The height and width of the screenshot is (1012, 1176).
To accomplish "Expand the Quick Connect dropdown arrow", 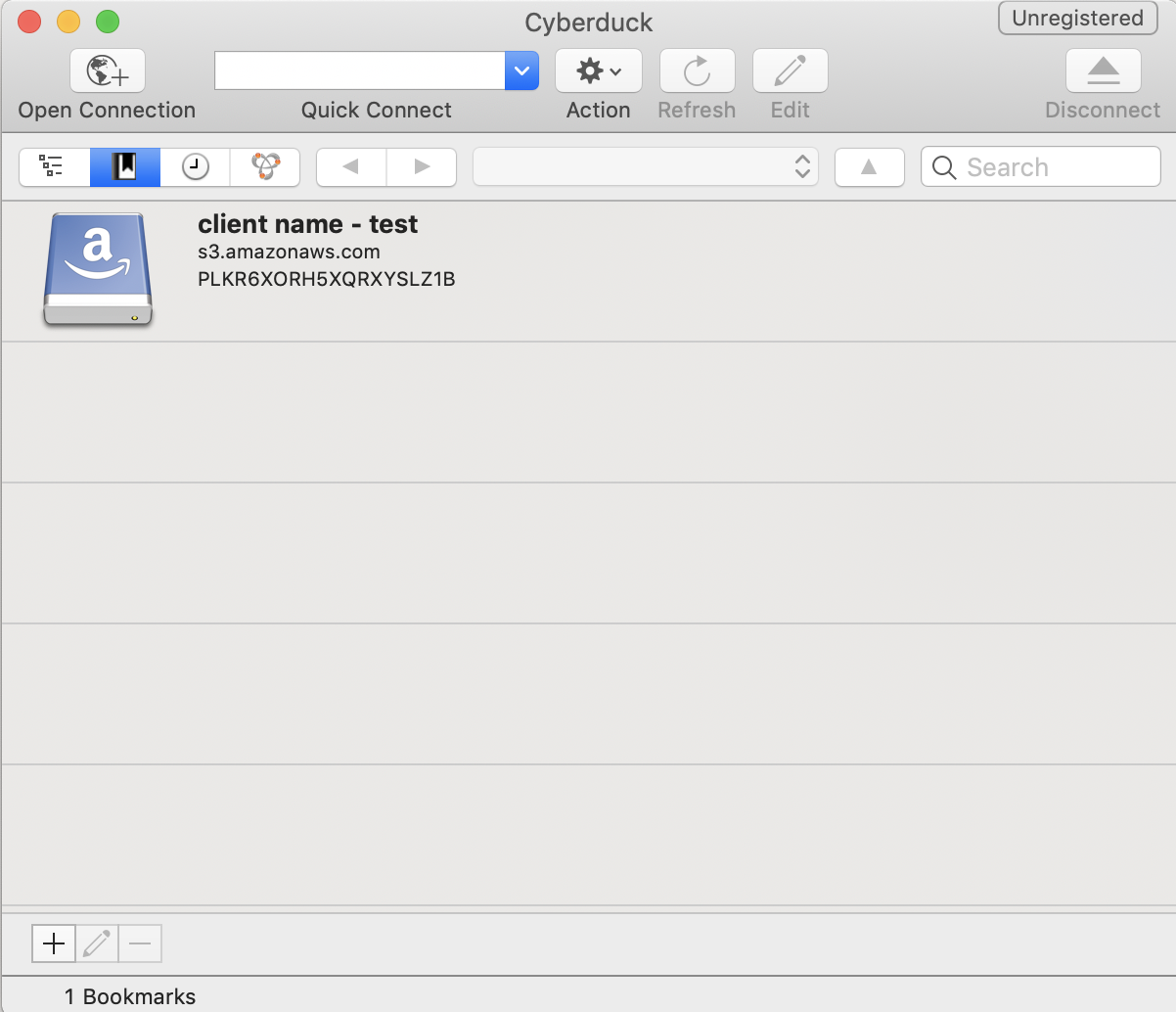I will coord(521,70).
